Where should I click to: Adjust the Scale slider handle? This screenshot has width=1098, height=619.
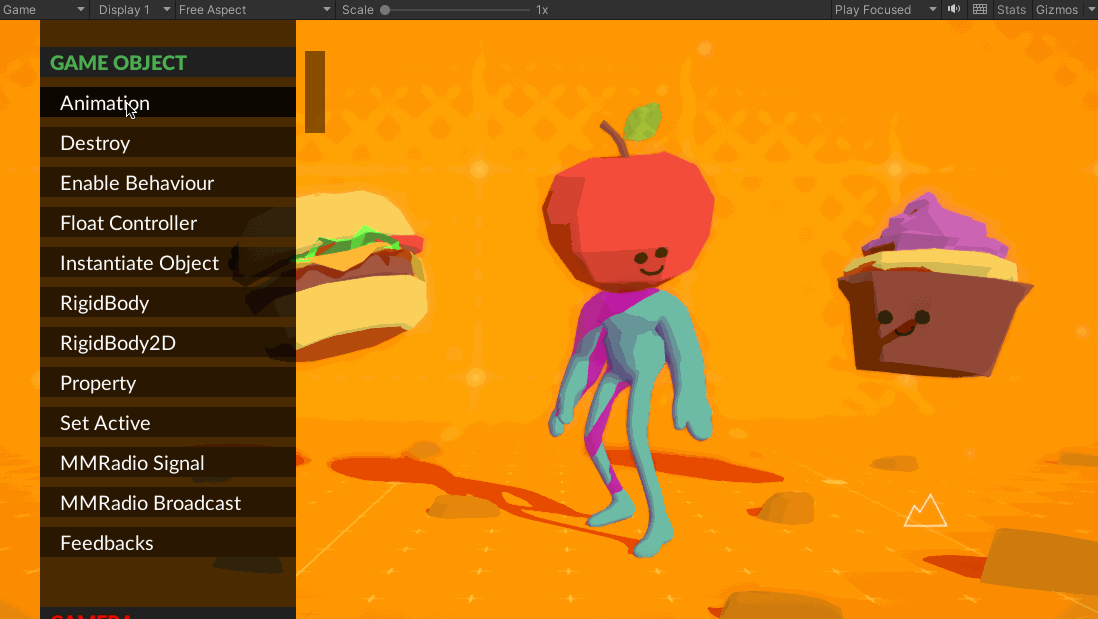tap(385, 9)
